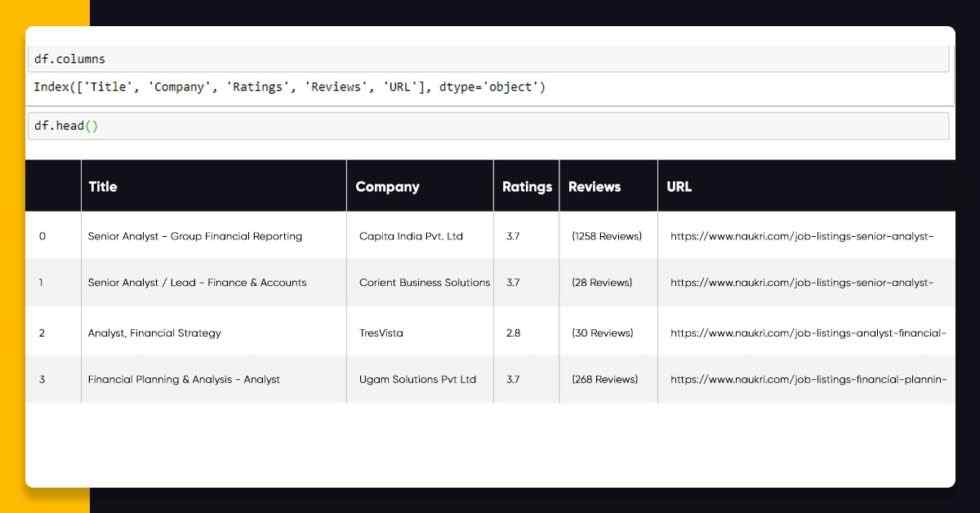Click 'Financial Planning & Analysis - Analyst' cell
980x513 pixels.
[x=184, y=379]
